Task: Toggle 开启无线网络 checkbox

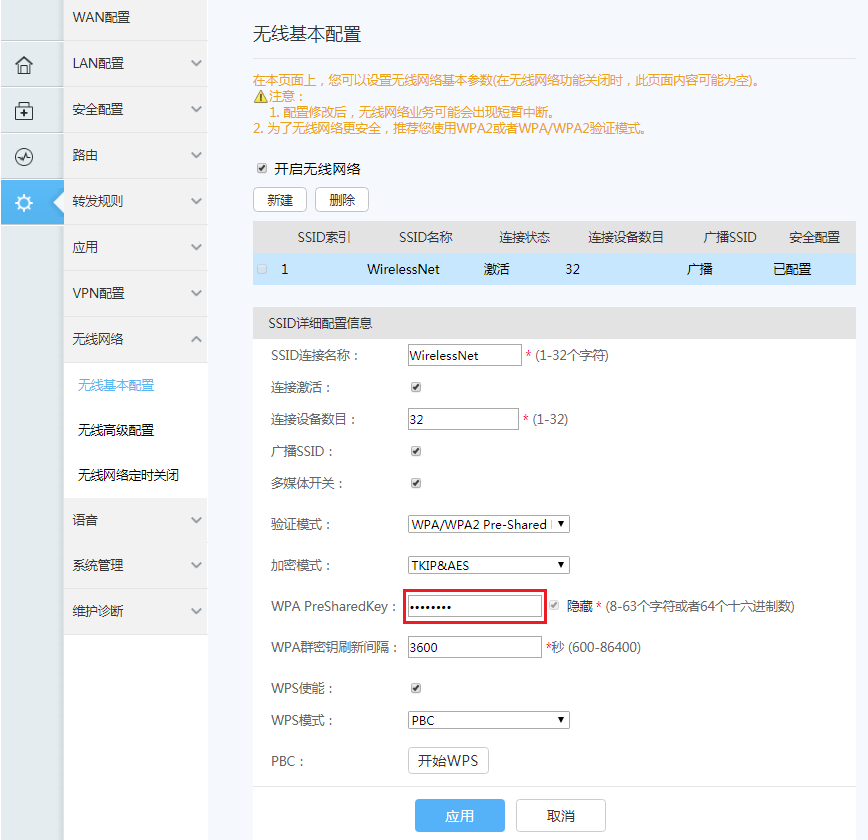Action: [262, 168]
